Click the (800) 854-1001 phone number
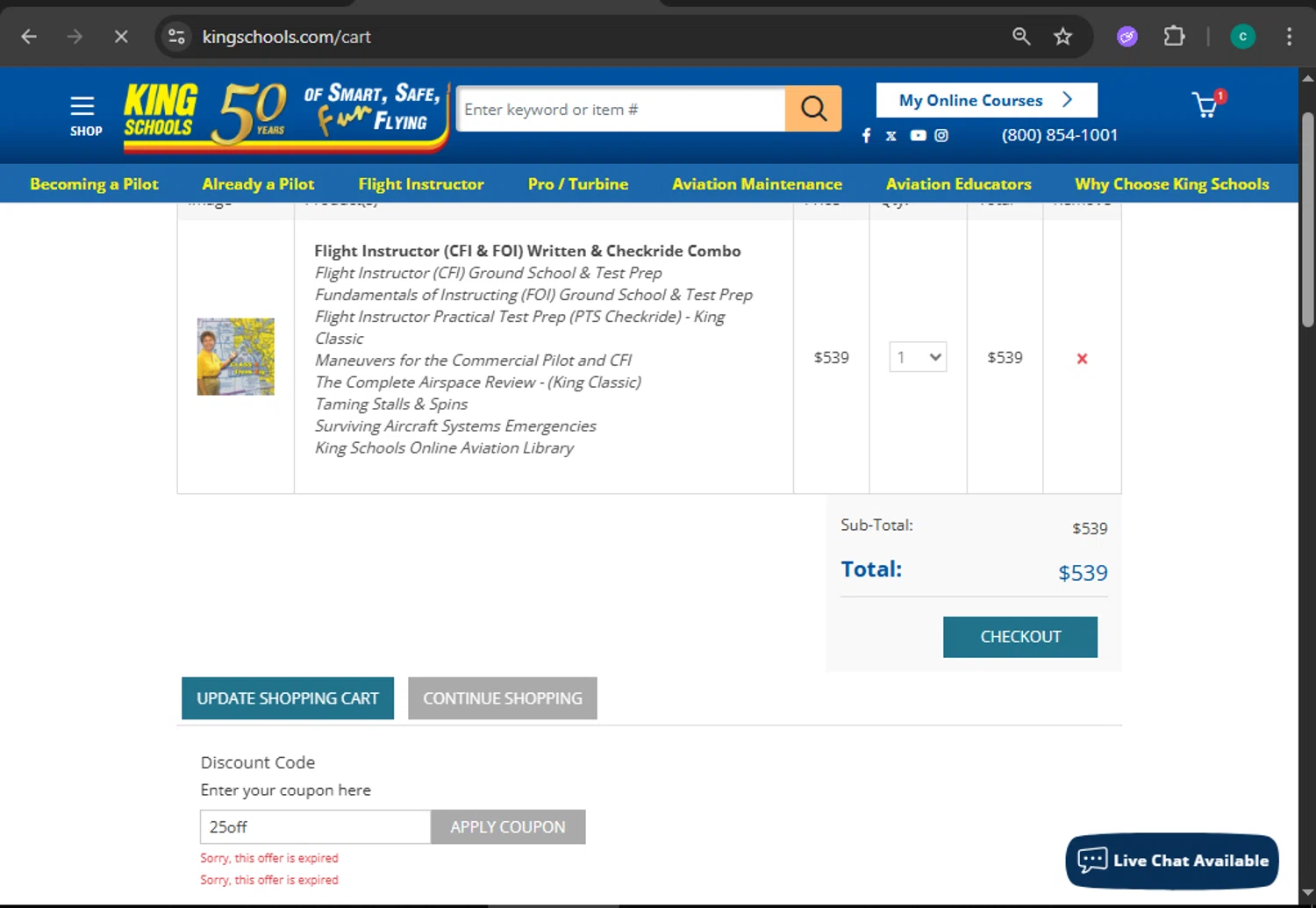The height and width of the screenshot is (908, 1316). click(1060, 135)
